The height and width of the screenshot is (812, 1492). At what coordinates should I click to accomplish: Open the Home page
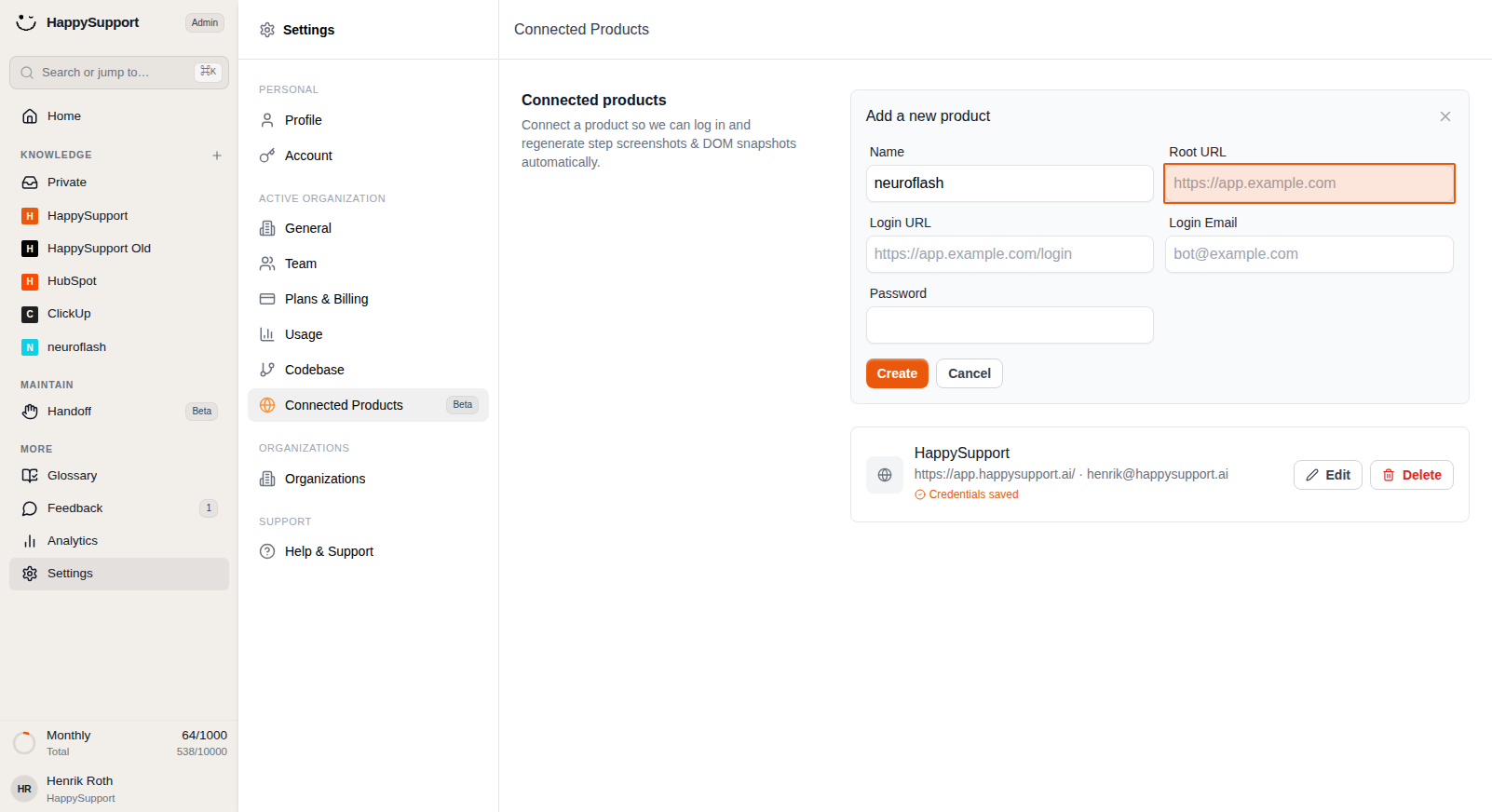(119, 116)
